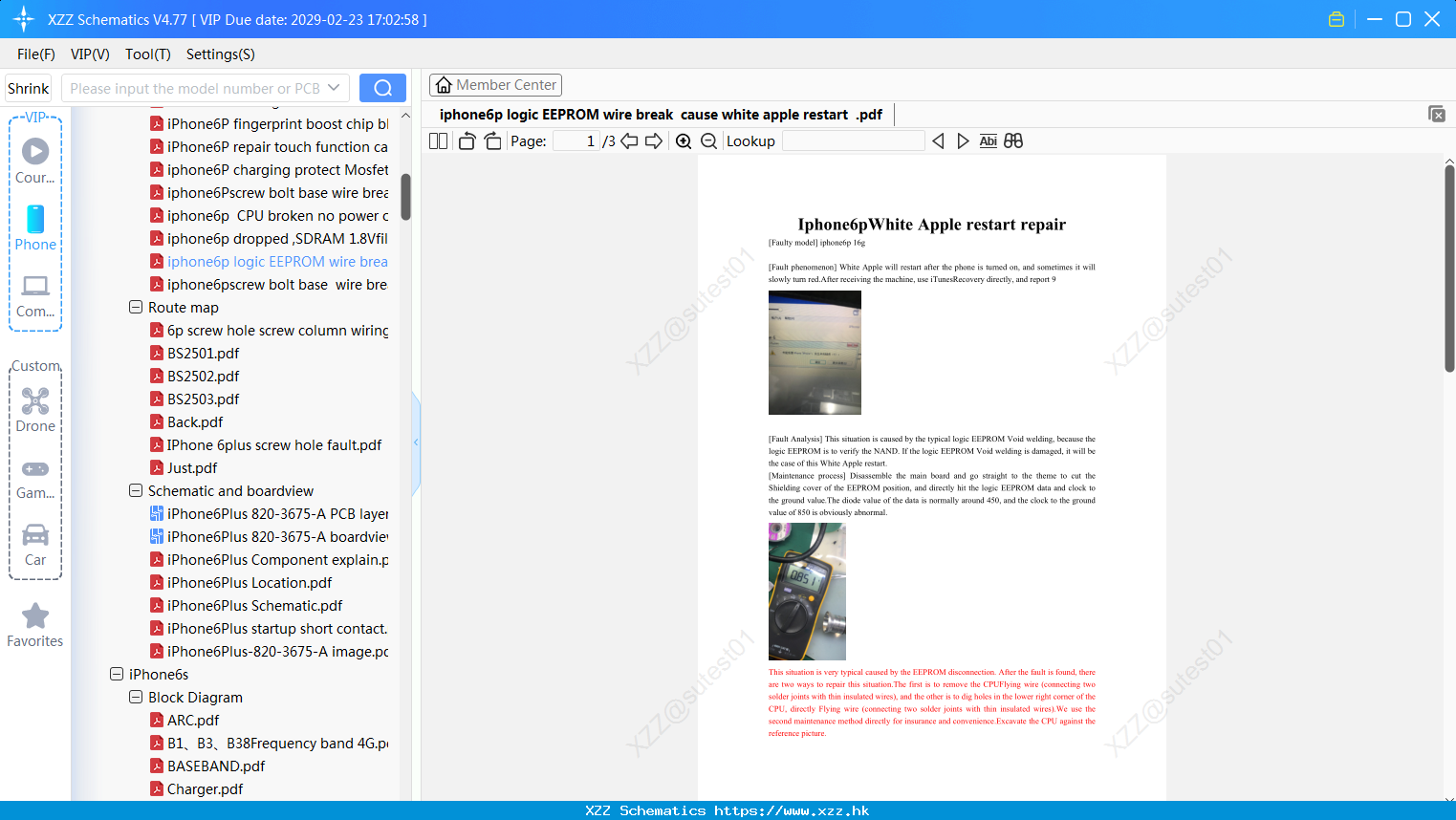The width and height of the screenshot is (1456, 820).
Task: Open iPhone6P fingerprint boost chip file
Action: point(270,123)
